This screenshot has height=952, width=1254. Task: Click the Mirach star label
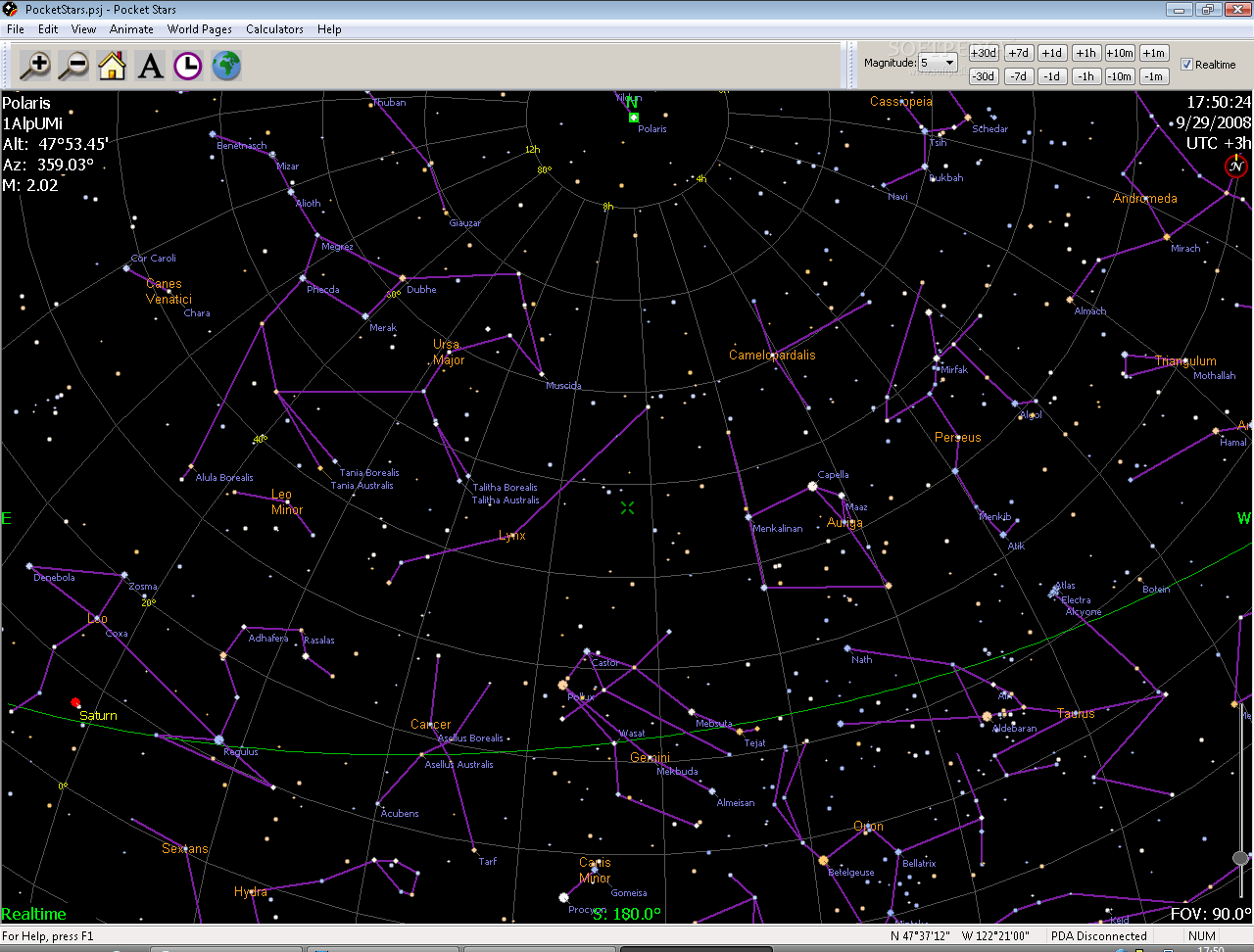coord(1185,249)
